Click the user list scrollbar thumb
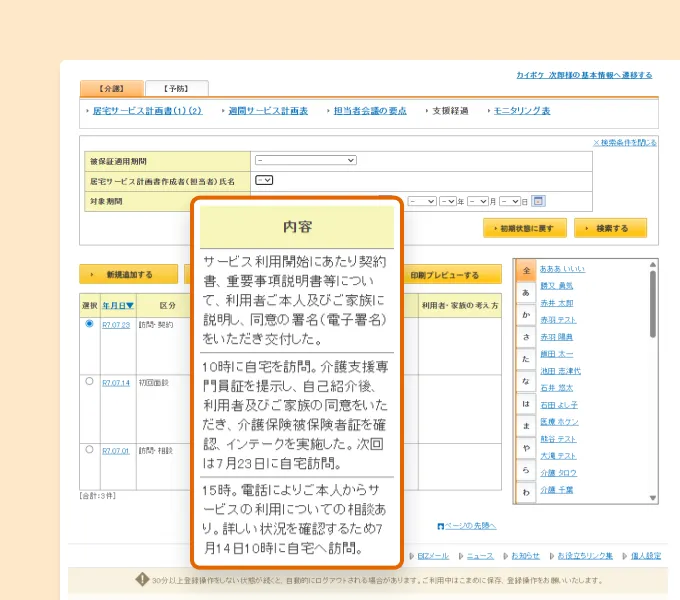The width and height of the screenshot is (680, 600). 653,304
